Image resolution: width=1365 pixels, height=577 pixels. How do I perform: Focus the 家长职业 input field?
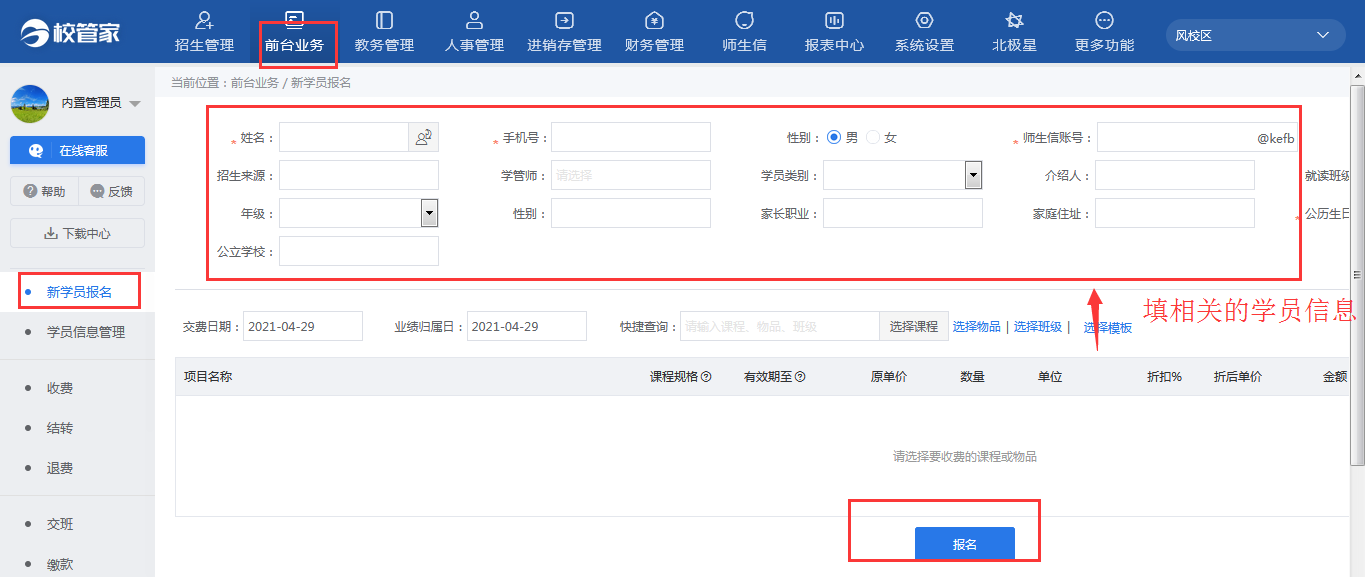903,213
